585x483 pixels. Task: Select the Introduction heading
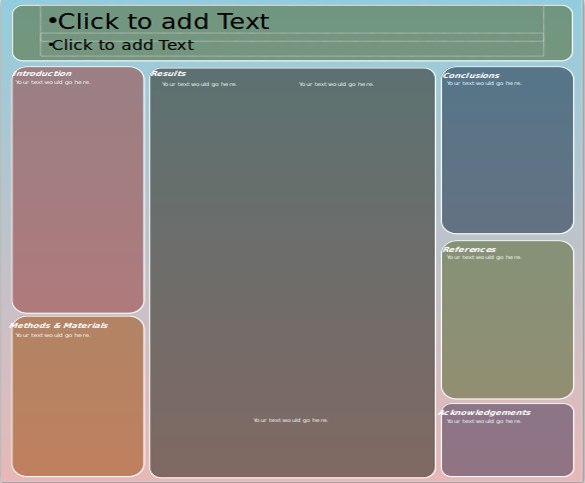(x=42, y=73)
